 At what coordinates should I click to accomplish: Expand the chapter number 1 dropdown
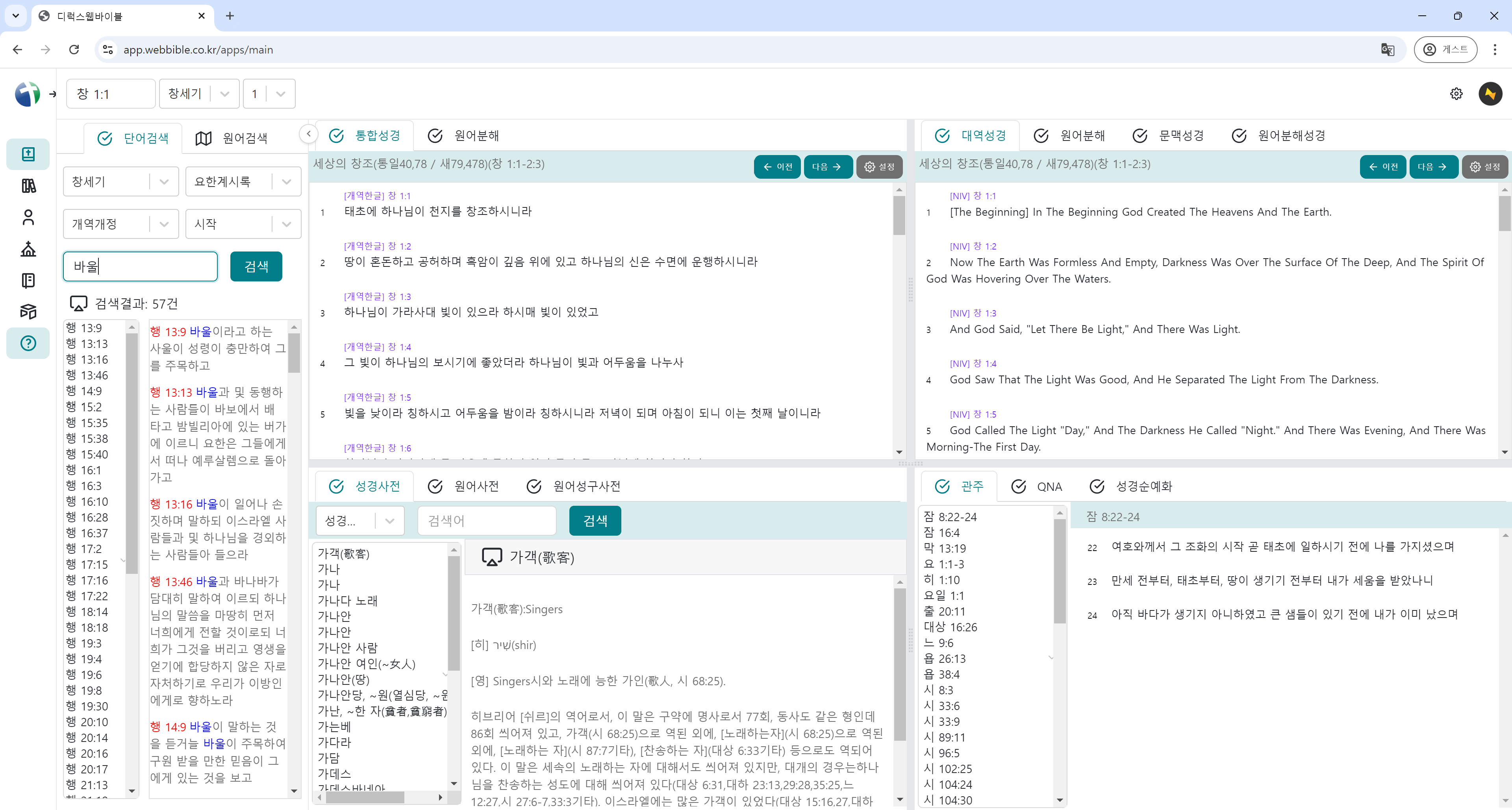pyautogui.click(x=281, y=94)
